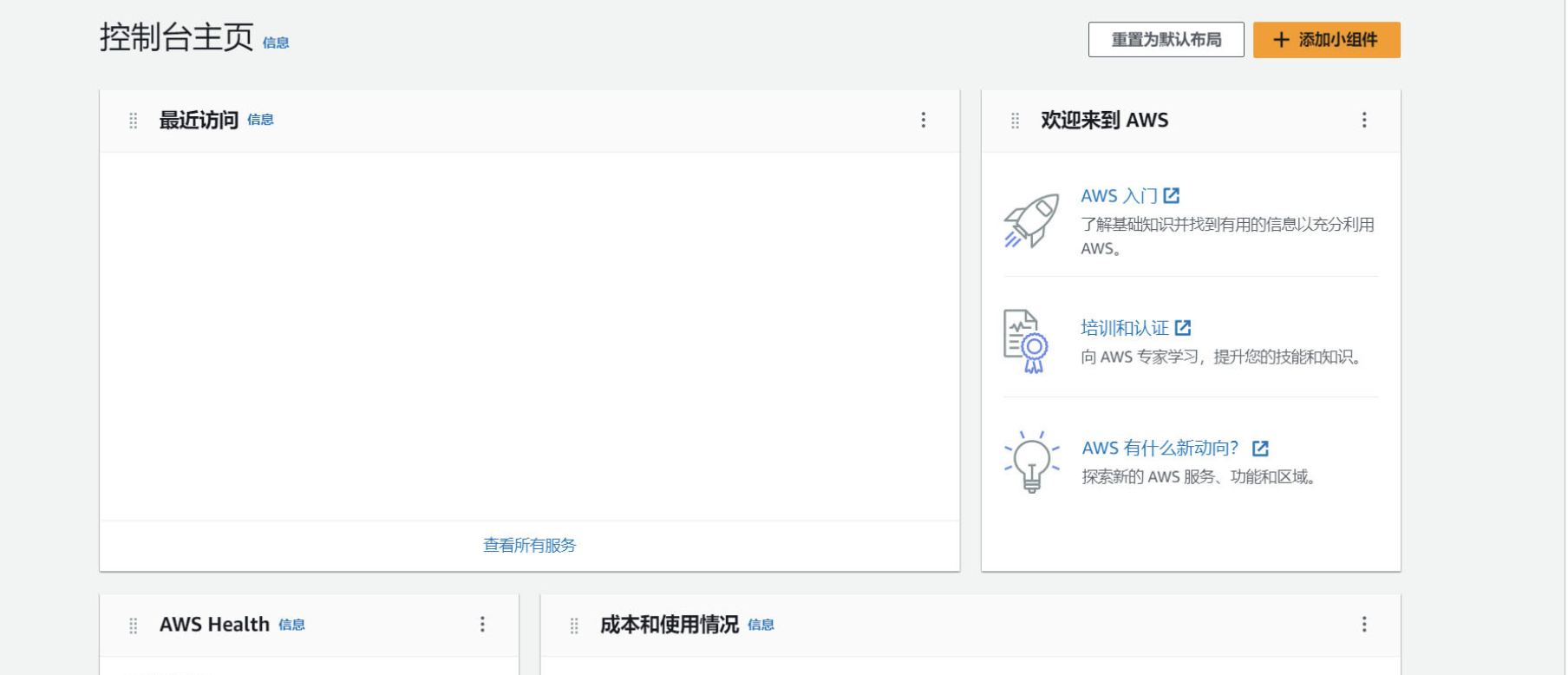1568x675 pixels.
Task: Grab drag handle of 成本和使用情况 widget
Action: tap(573, 626)
